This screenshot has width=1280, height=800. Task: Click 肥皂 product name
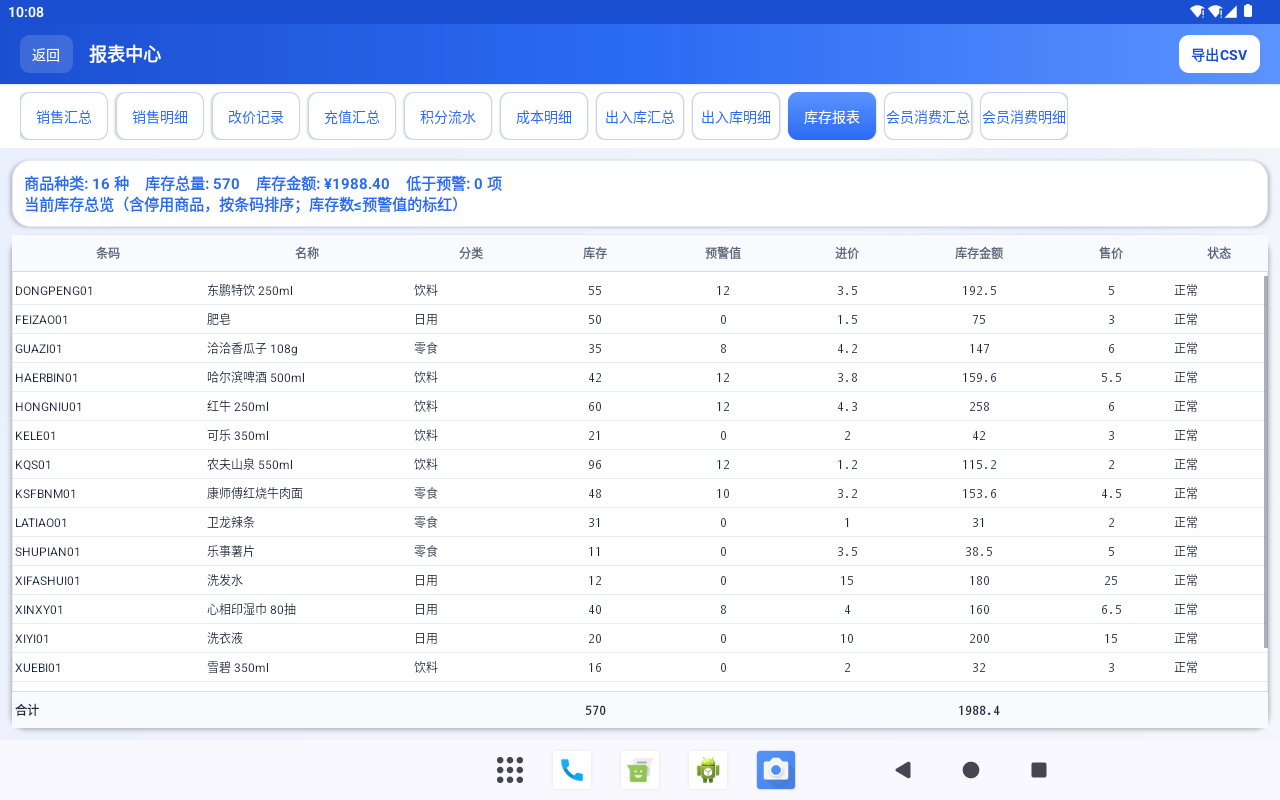click(219, 320)
